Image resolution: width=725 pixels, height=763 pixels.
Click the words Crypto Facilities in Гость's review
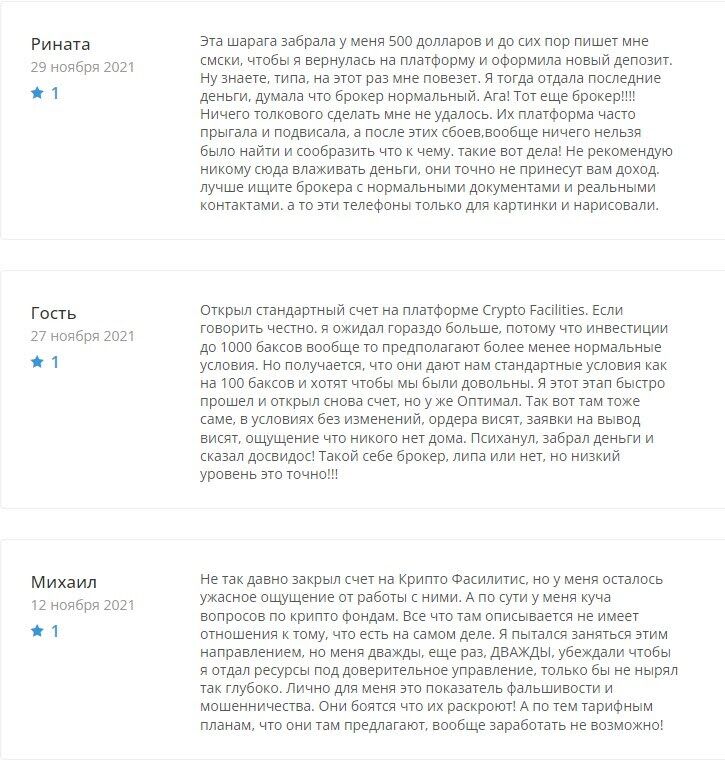coord(569,310)
